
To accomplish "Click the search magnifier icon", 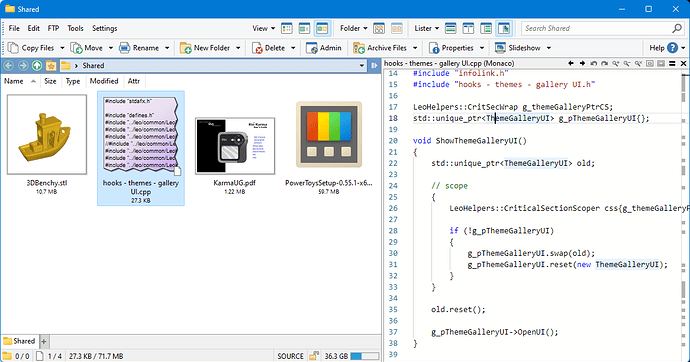I will (x=677, y=28).
